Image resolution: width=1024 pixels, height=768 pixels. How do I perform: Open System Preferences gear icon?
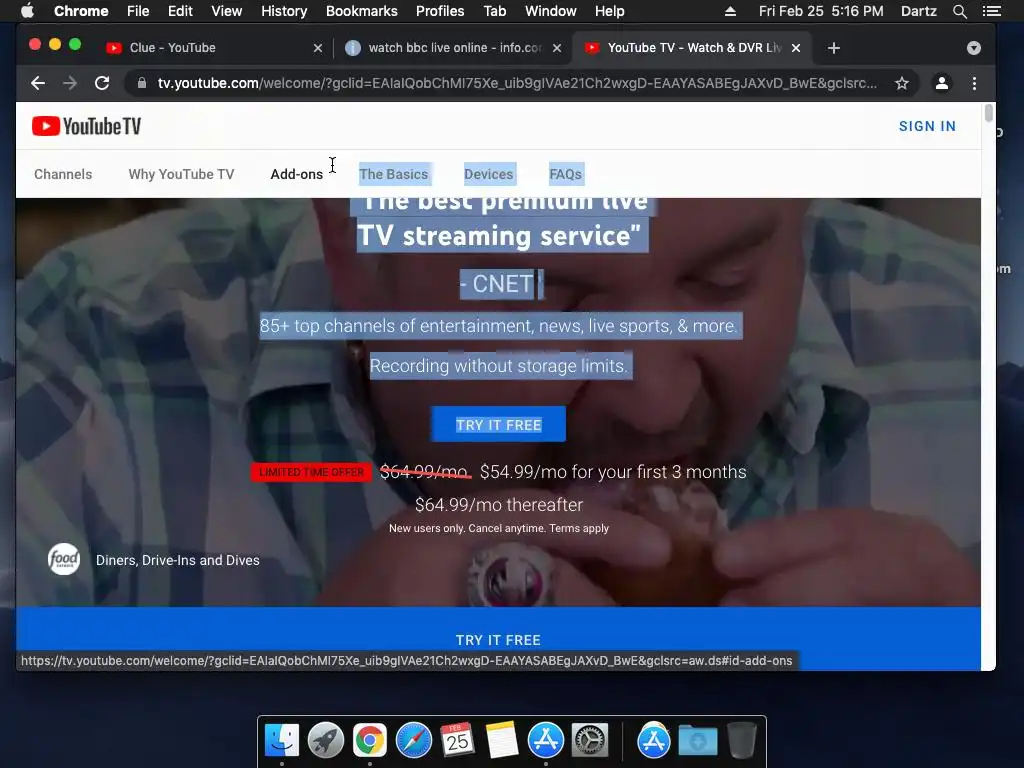click(x=590, y=741)
